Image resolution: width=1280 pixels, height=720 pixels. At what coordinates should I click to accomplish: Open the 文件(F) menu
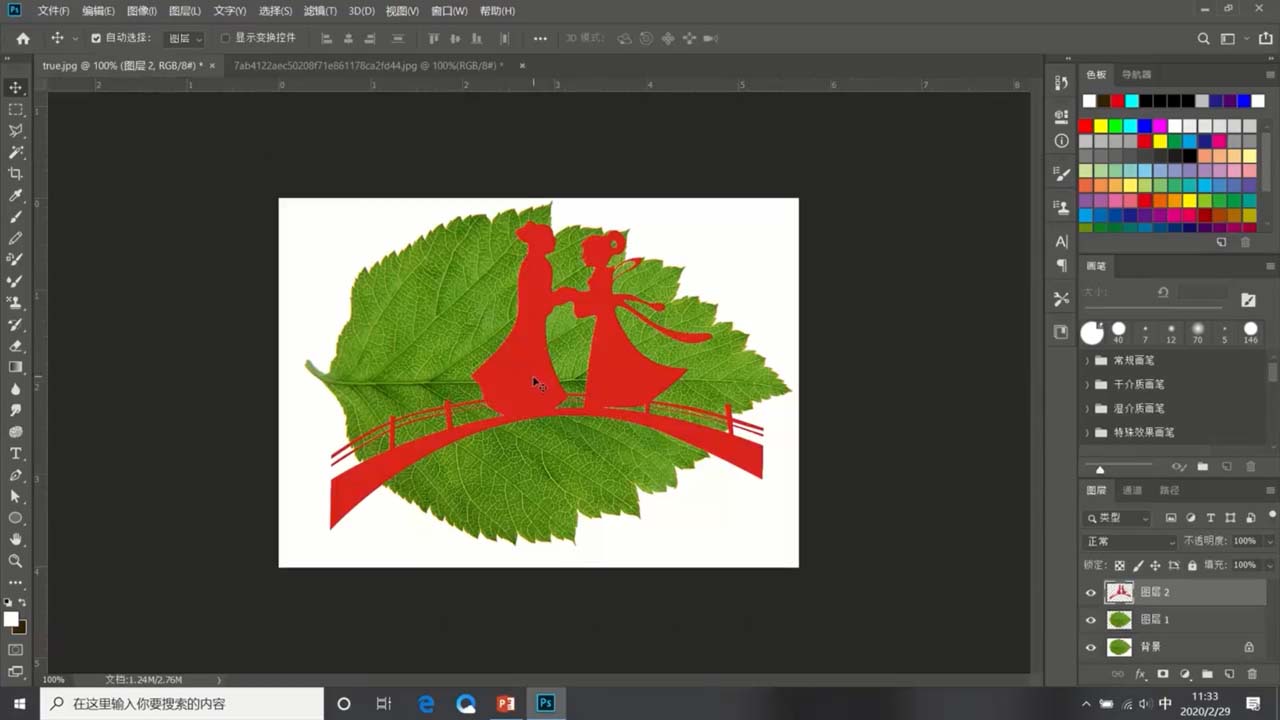(53, 11)
